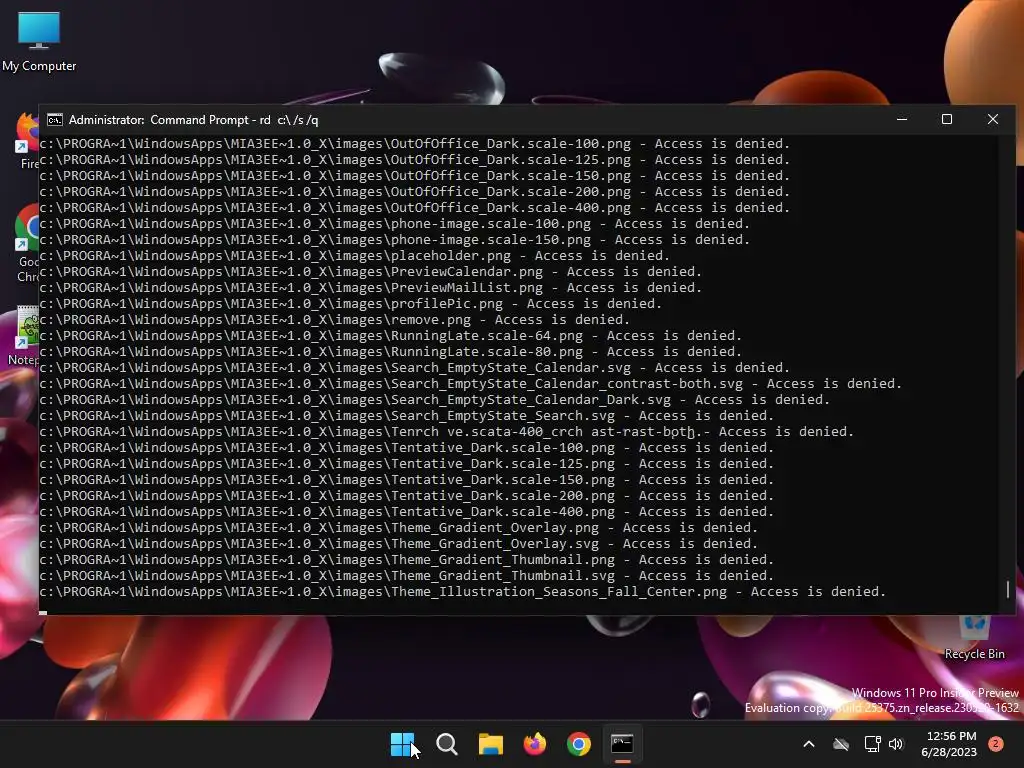The width and height of the screenshot is (1024, 768).
Task: Click the line with Theme_Illustration_Seasons_Fall_Center.png
Action: [462, 592]
